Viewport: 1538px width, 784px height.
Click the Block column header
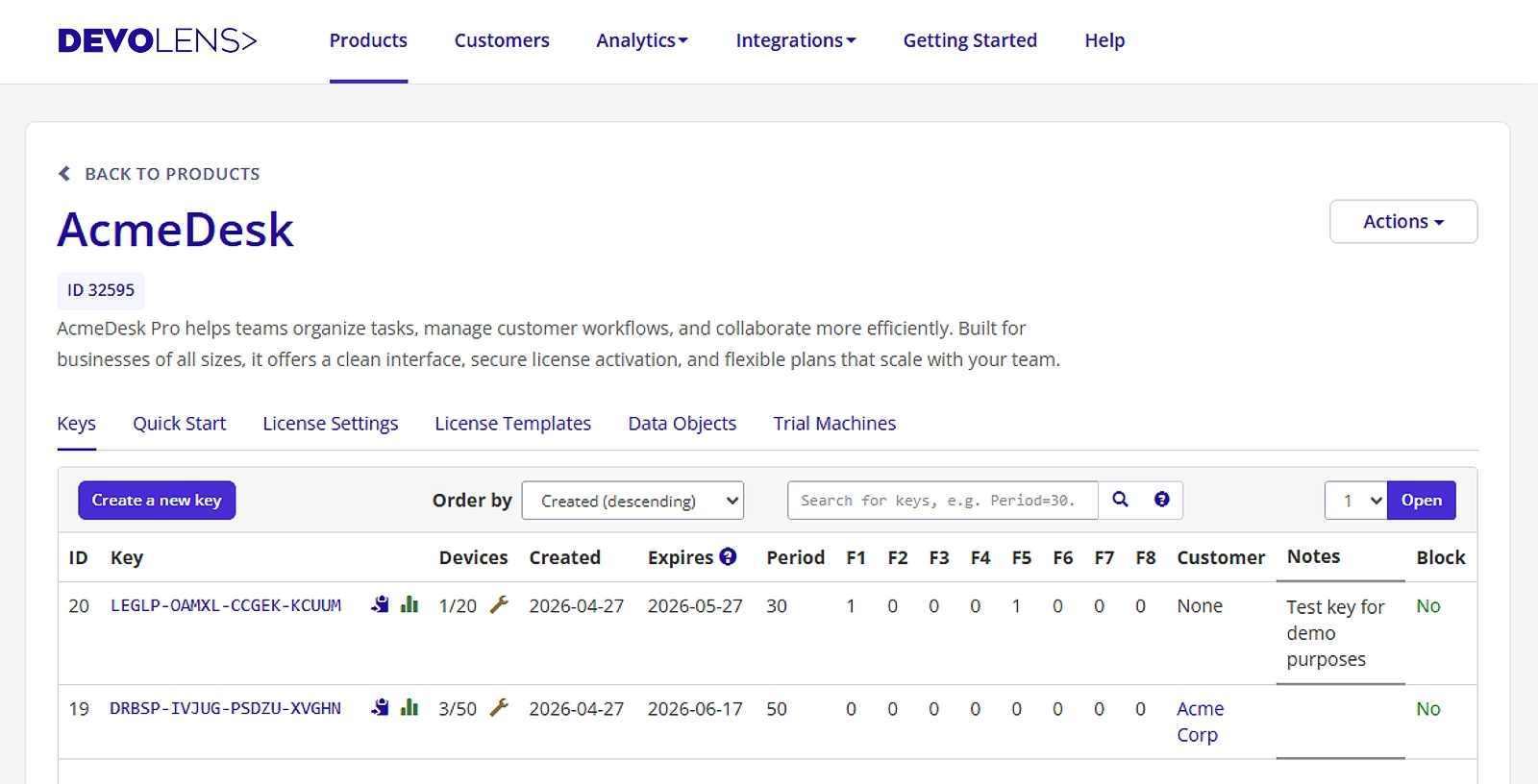click(1440, 557)
